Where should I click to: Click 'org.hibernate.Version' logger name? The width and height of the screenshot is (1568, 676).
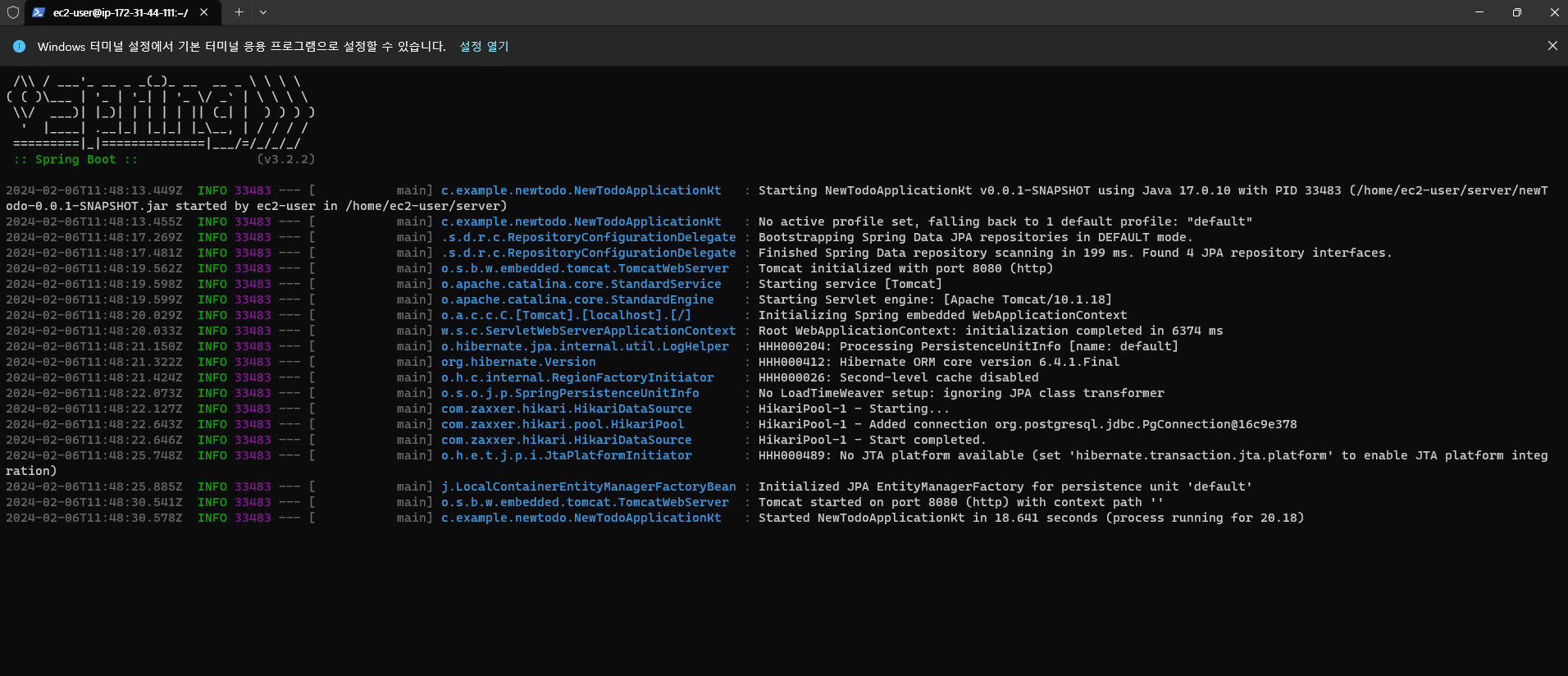pyautogui.click(x=518, y=362)
